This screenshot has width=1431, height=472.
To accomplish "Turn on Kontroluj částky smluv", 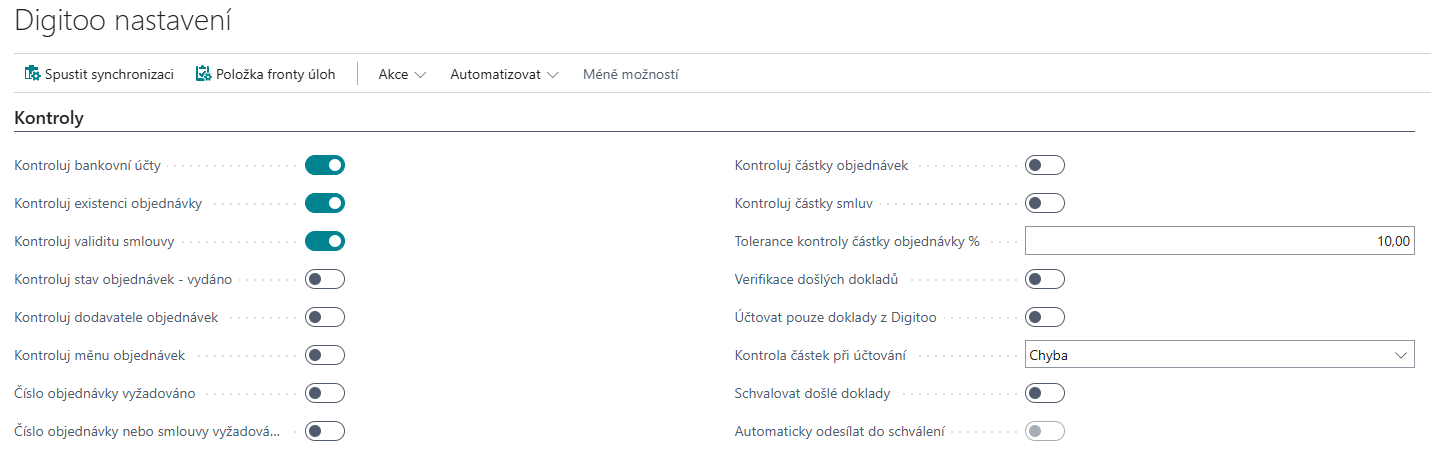I will click(x=1045, y=203).
